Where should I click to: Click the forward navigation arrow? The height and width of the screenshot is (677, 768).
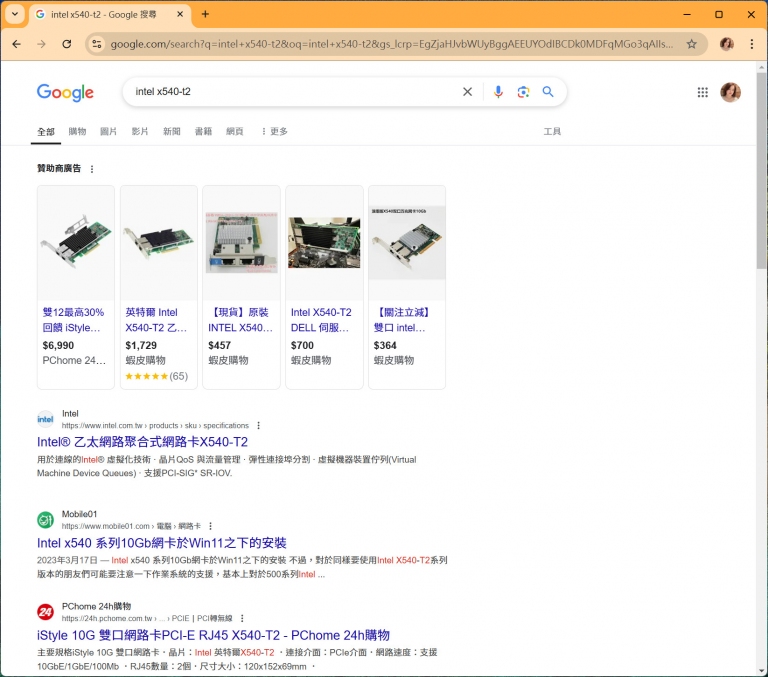42,44
